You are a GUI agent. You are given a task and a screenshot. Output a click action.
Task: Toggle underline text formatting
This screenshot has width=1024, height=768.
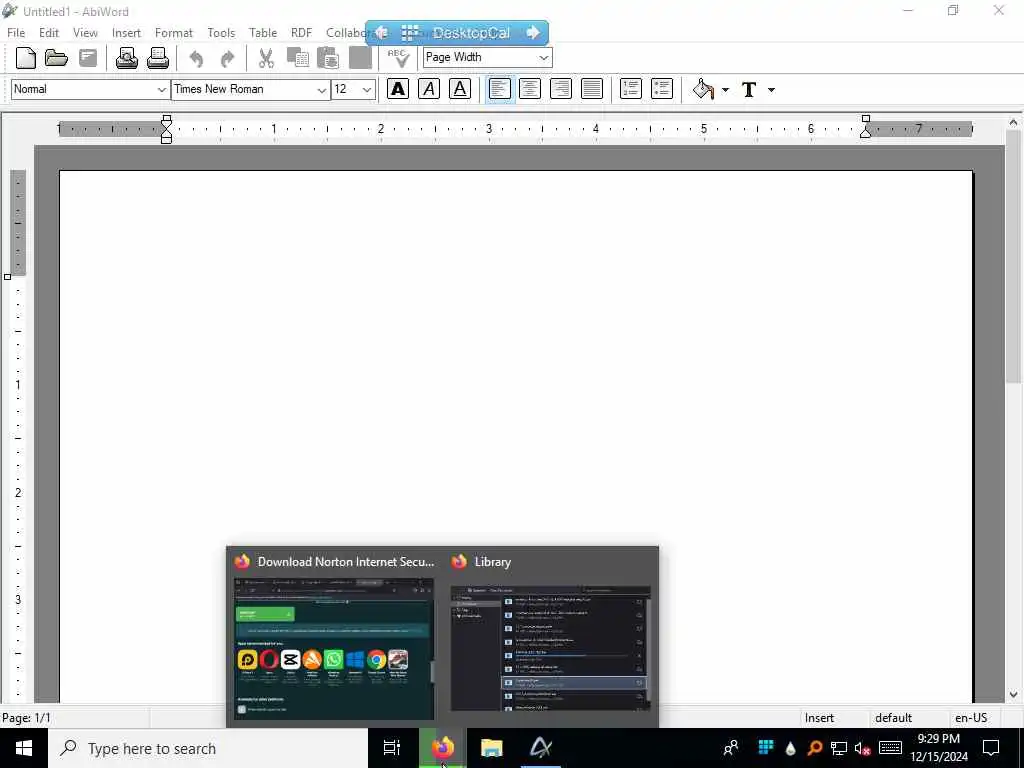[x=460, y=89]
